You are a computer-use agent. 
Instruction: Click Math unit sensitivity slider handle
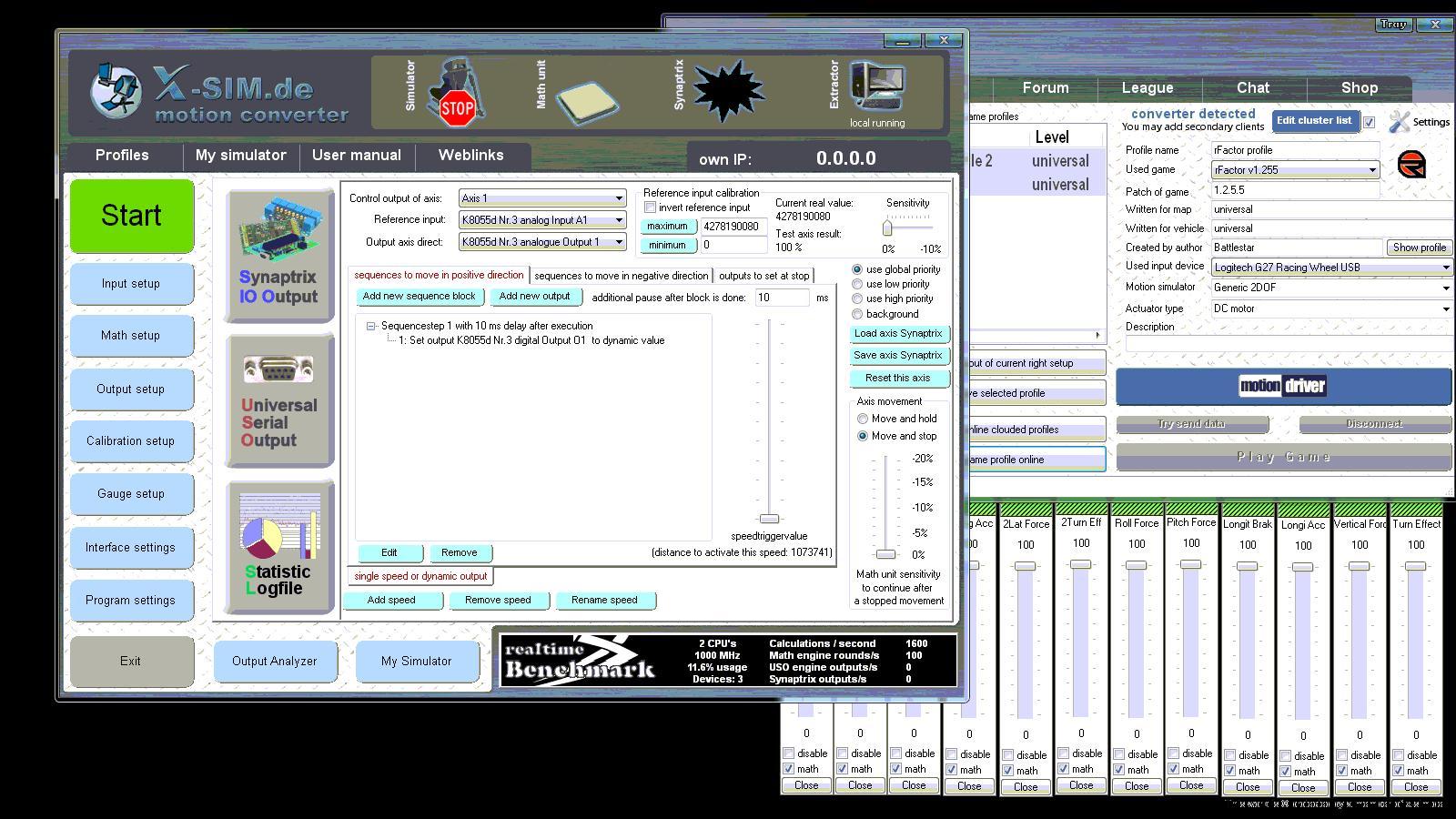click(x=885, y=553)
